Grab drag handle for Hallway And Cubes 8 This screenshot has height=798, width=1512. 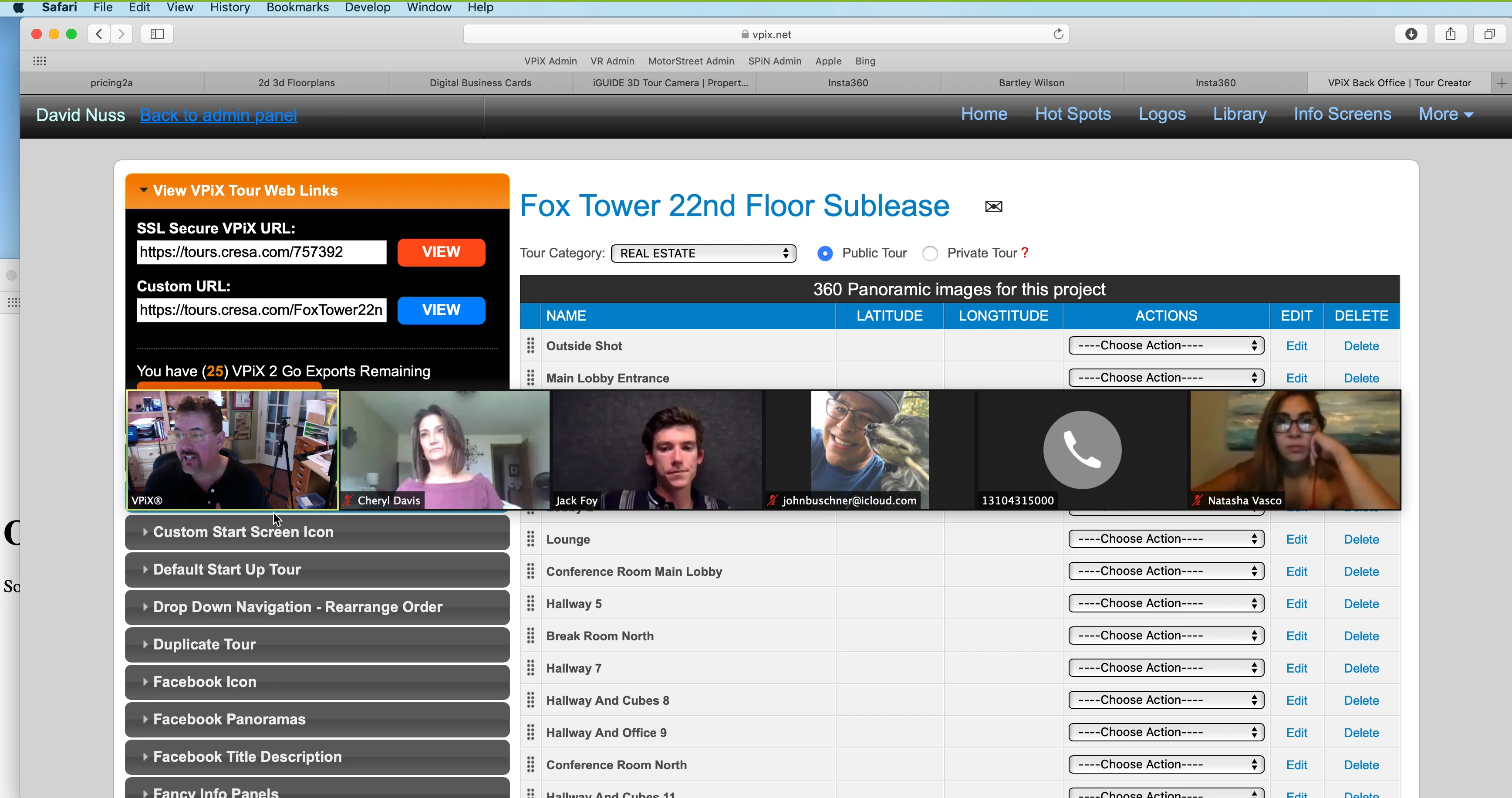click(530, 700)
